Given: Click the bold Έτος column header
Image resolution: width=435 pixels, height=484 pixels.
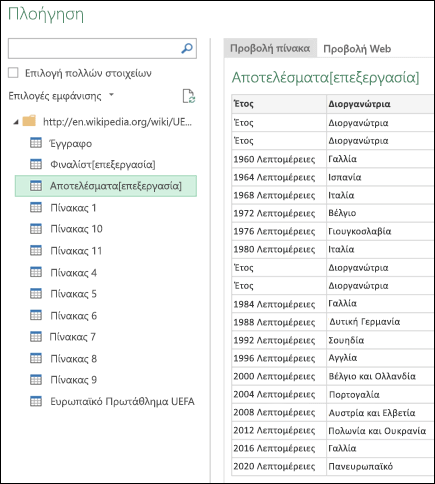Looking at the screenshot, I should 279,104.
